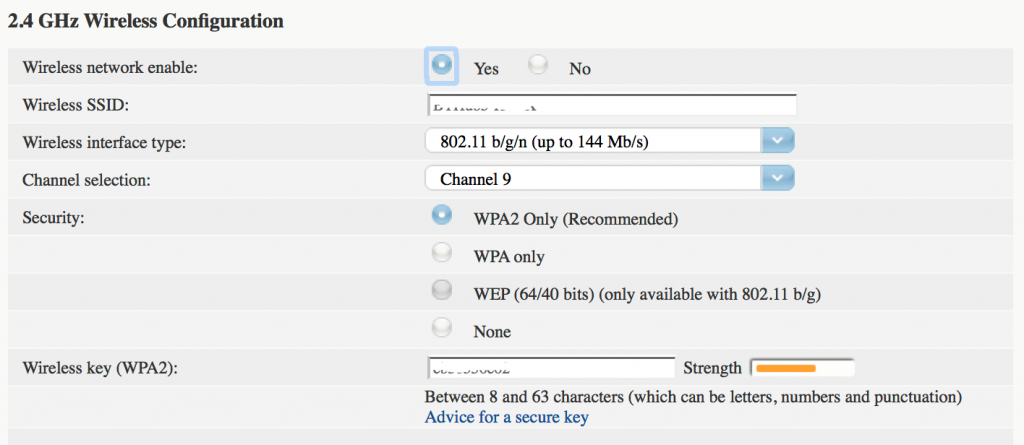Click the Wireless SSID text field
The height and width of the screenshot is (445, 1024).
pyautogui.click(x=611, y=106)
